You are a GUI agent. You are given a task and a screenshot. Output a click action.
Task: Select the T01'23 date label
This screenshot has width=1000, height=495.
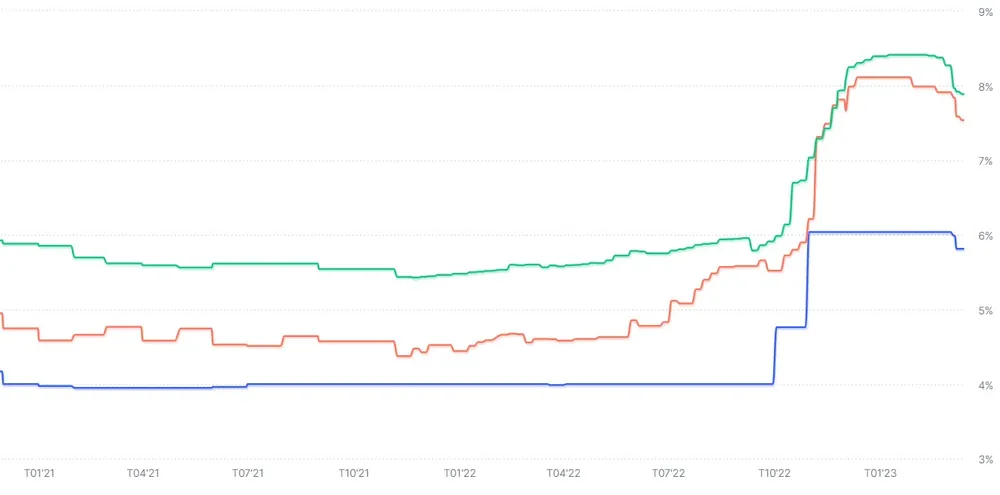(879, 472)
